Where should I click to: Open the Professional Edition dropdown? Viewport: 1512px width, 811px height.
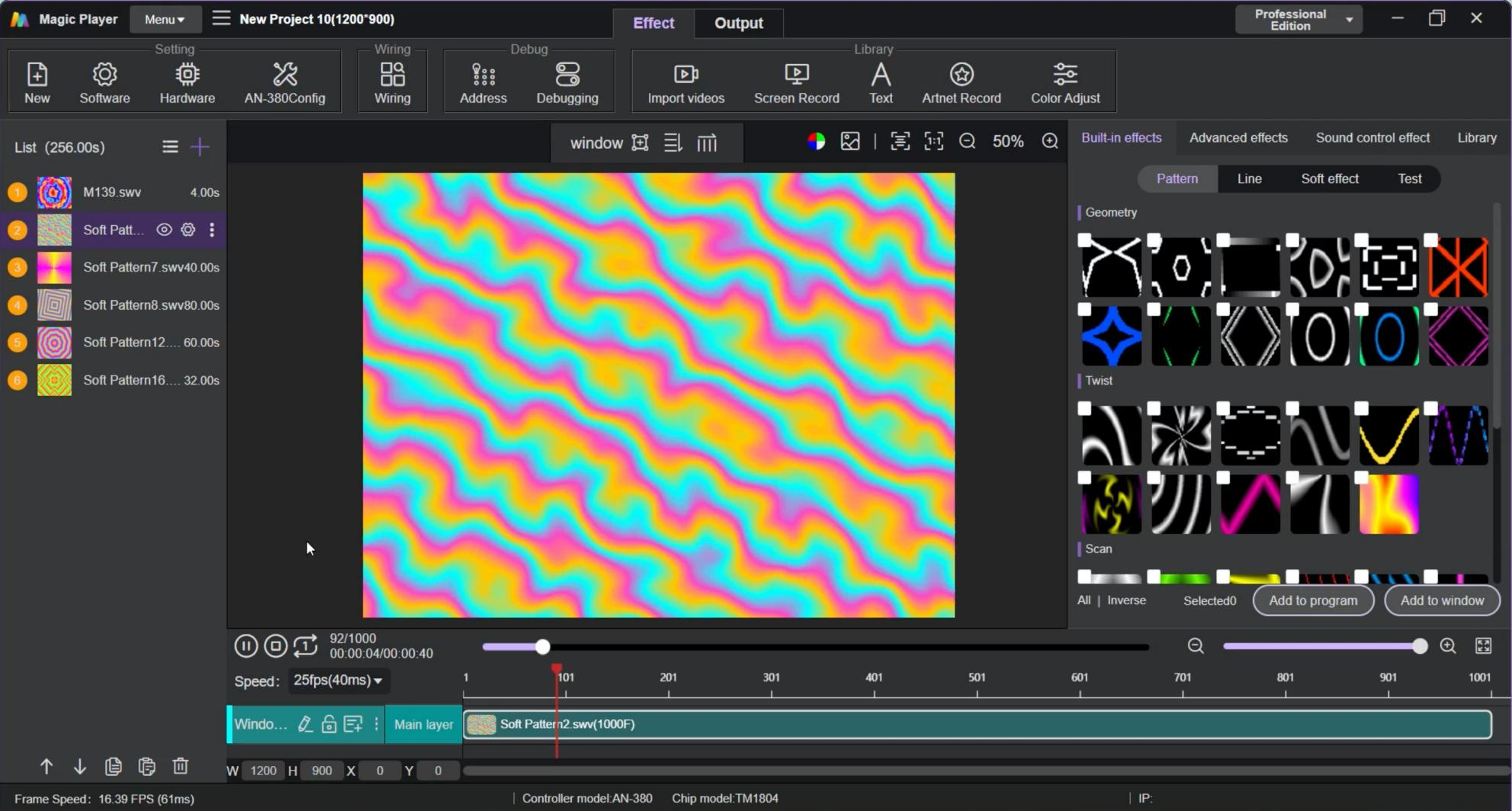pyautogui.click(x=1299, y=20)
